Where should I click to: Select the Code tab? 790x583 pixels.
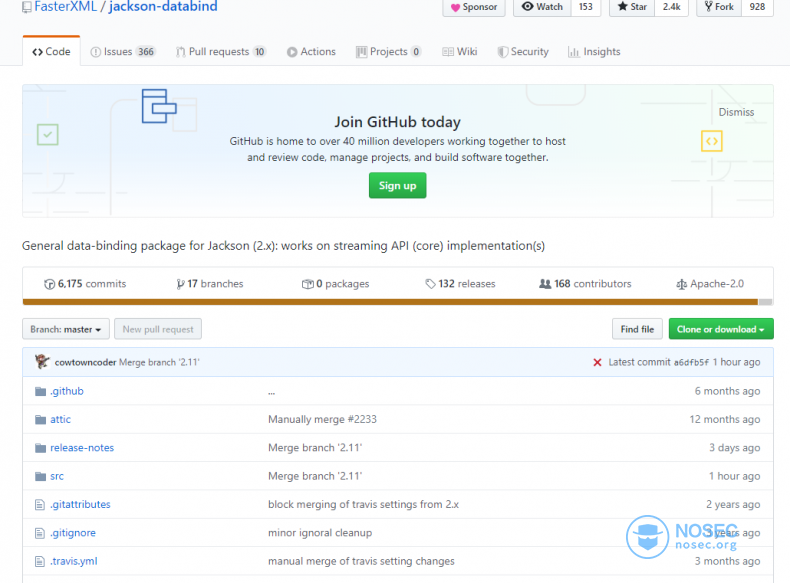tap(51, 51)
